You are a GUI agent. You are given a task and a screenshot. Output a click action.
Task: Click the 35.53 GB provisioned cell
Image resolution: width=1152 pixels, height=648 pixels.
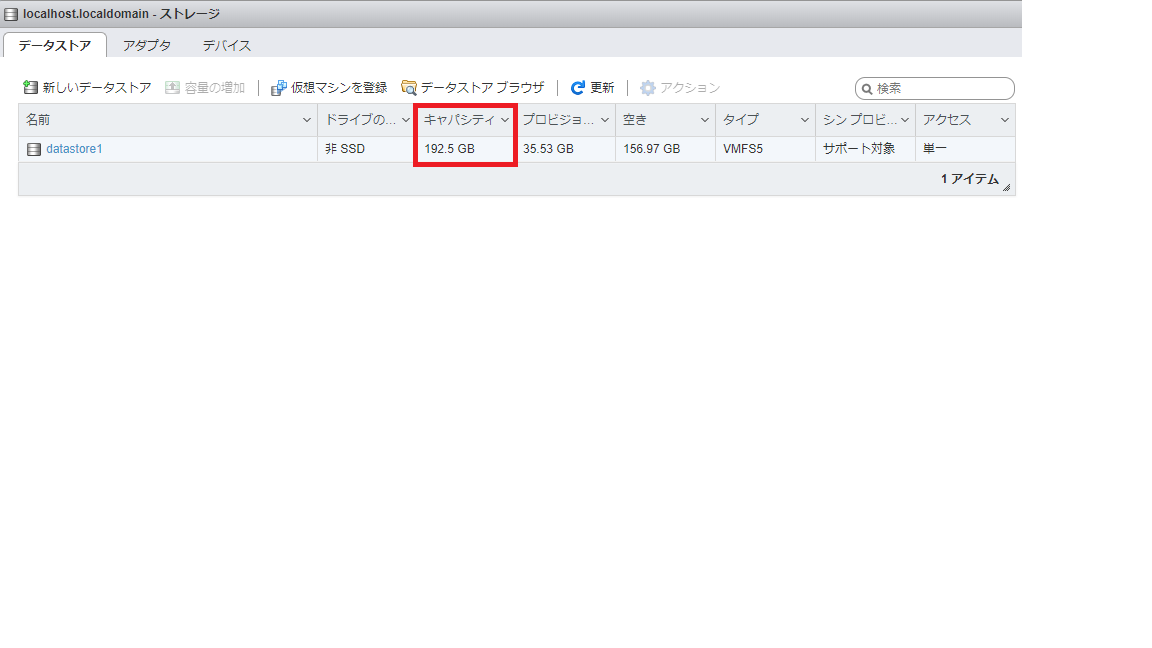[x=565, y=149]
